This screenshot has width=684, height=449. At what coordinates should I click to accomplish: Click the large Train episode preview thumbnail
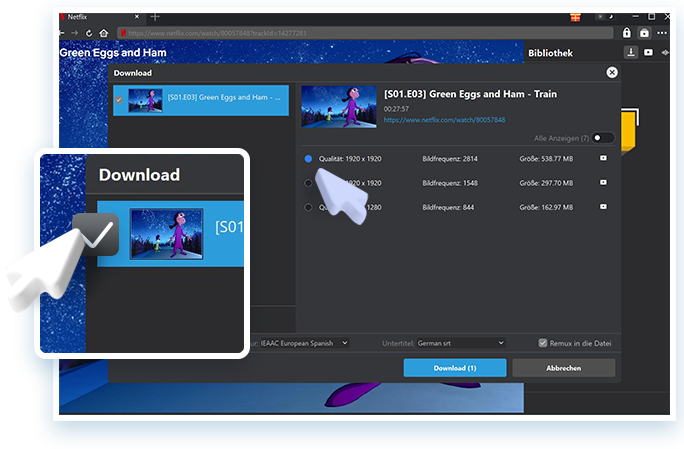click(339, 106)
